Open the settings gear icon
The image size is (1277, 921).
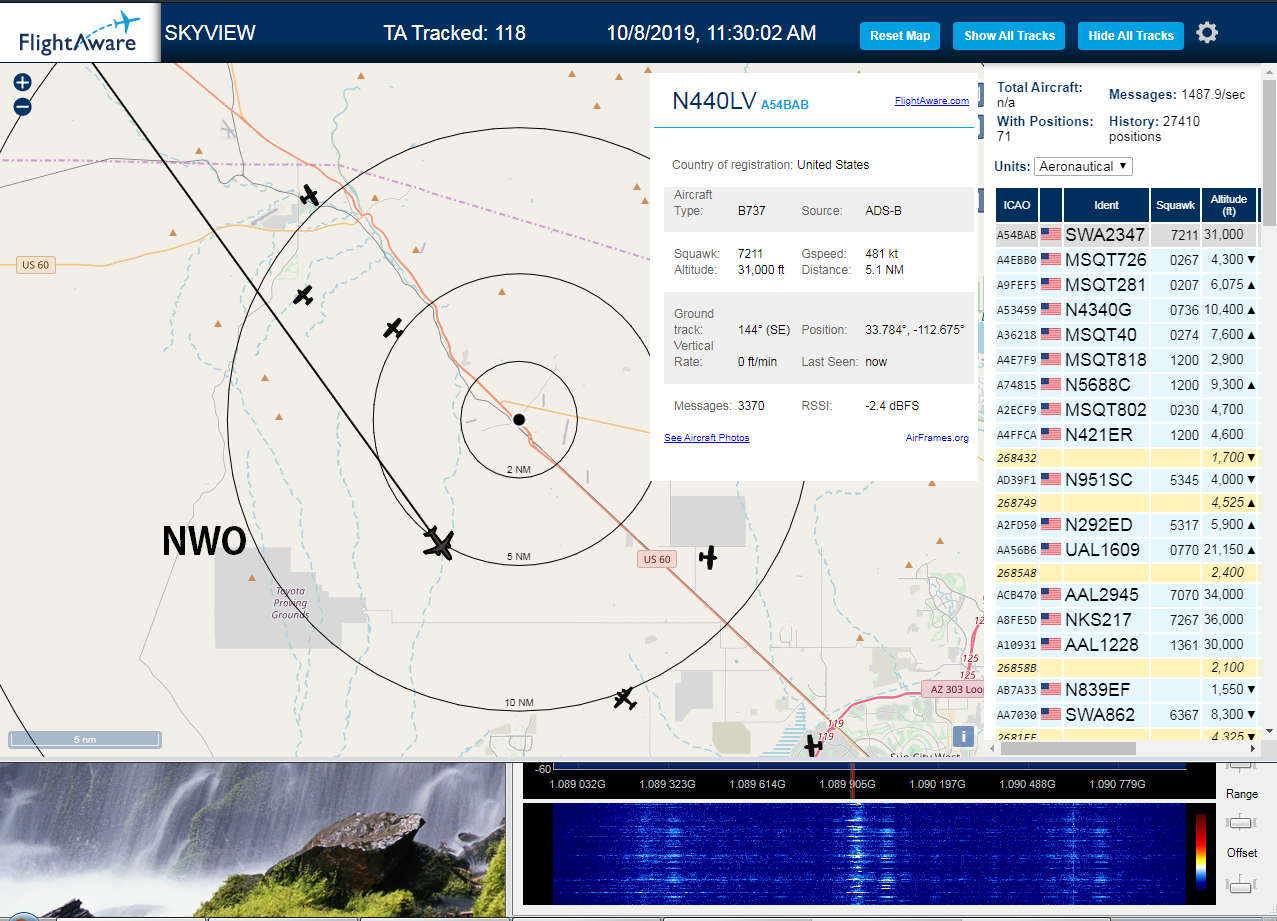click(x=1207, y=33)
